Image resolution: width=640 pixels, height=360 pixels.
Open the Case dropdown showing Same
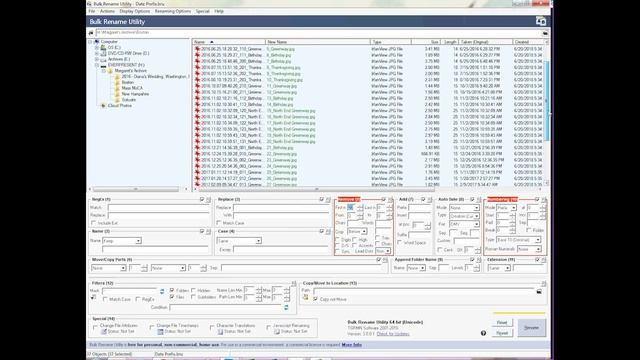[239, 241]
